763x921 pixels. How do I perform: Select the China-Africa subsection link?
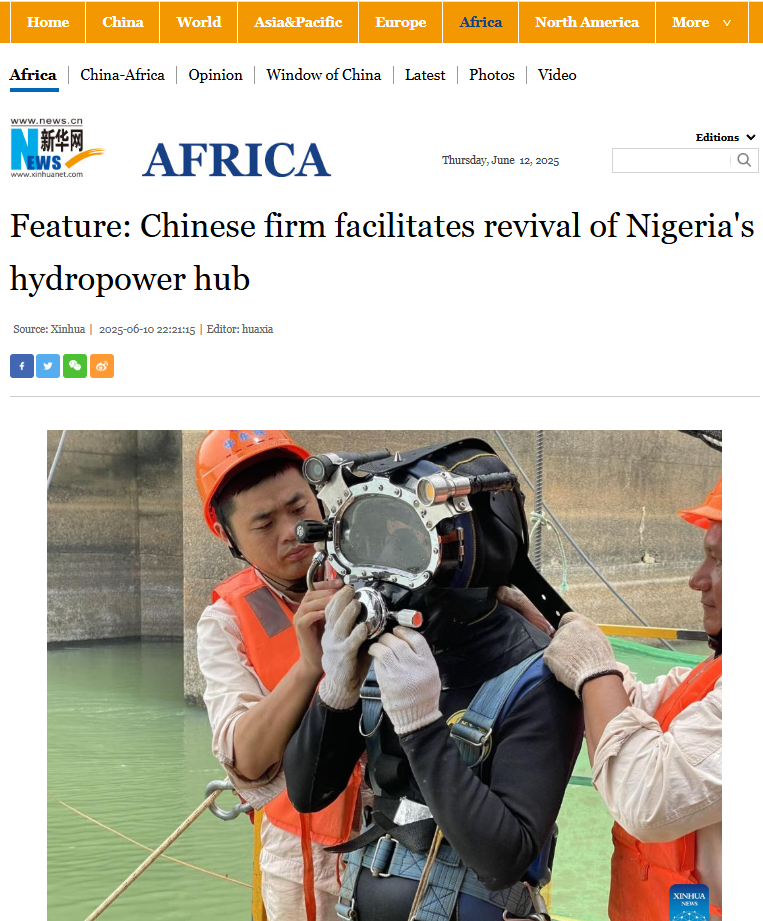123,75
